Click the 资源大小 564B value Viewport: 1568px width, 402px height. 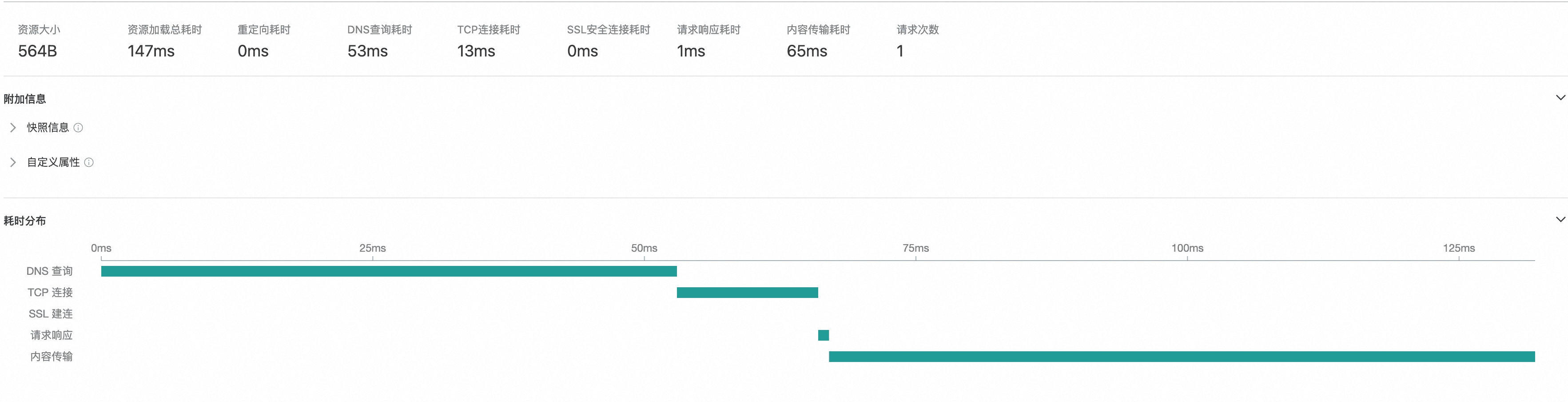coord(37,51)
